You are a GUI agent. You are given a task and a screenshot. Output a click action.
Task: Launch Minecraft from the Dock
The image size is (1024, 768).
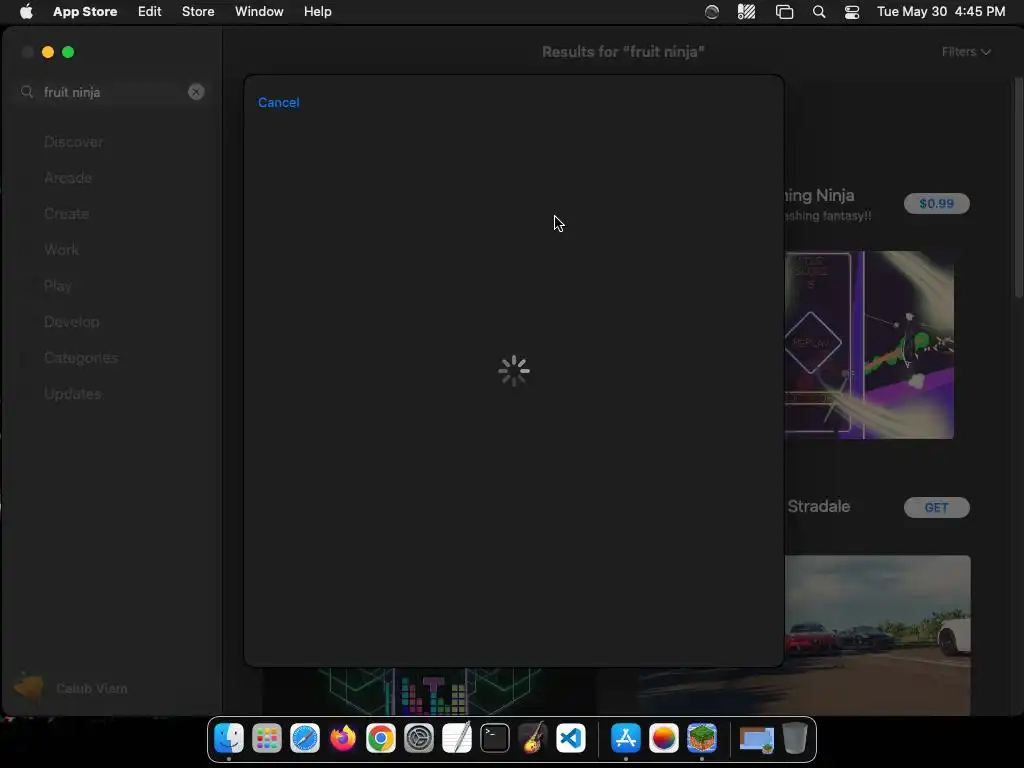click(x=702, y=739)
